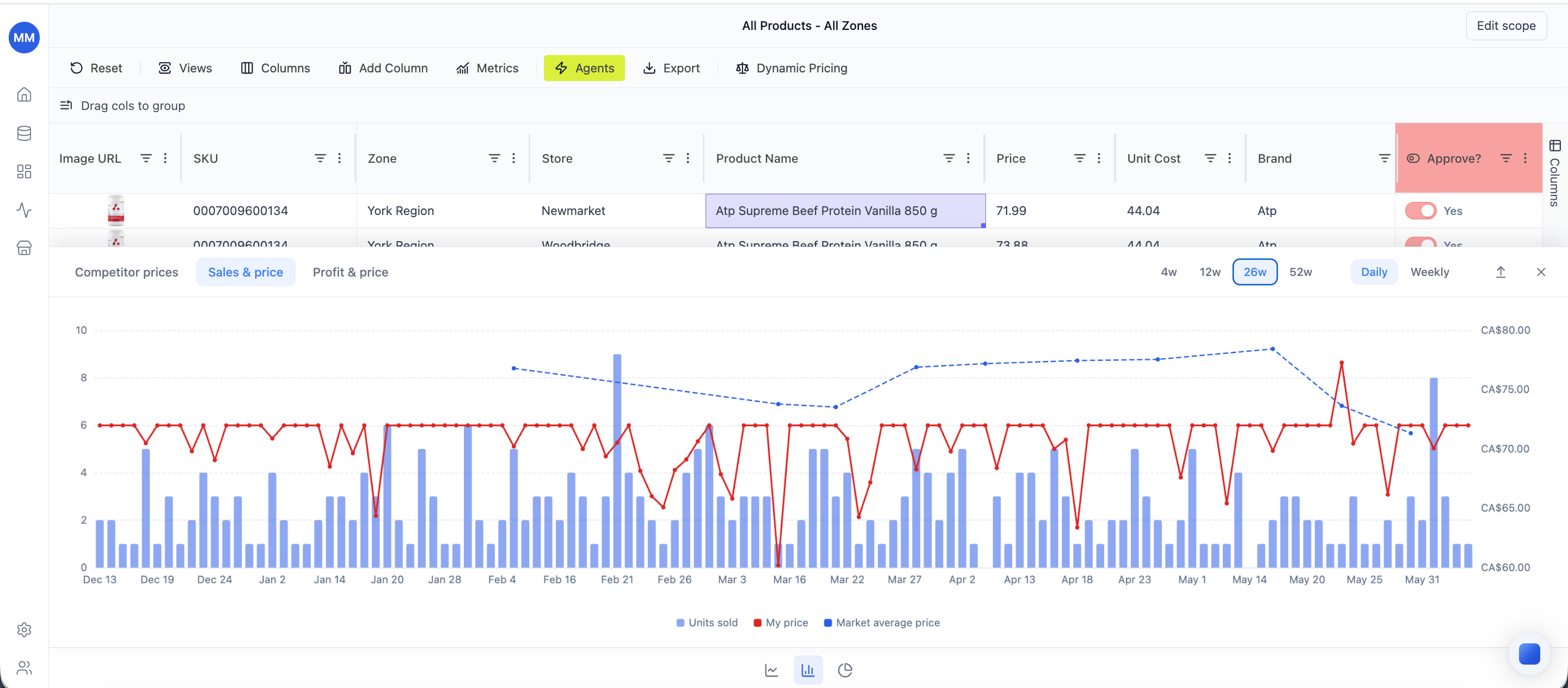Open Approve column options menu
The image size is (1568, 688).
(1525, 158)
